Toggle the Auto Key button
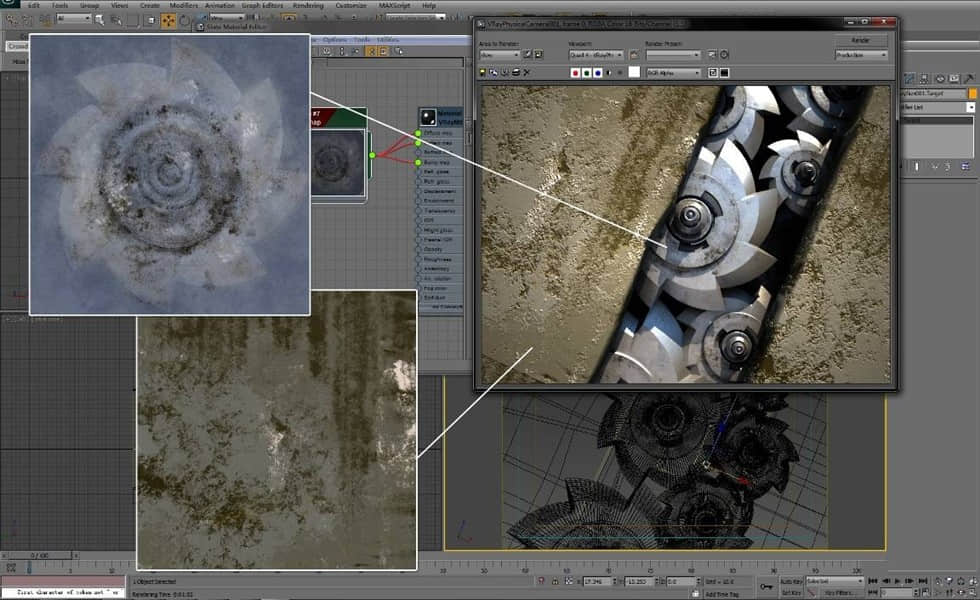The width and height of the screenshot is (980, 600). (791, 581)
